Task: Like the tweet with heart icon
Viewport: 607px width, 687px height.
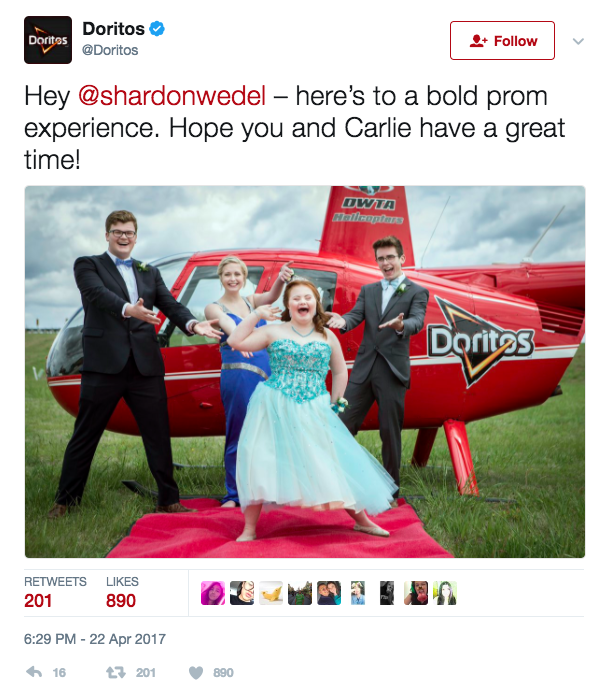Action: click(x=196, y=673)
